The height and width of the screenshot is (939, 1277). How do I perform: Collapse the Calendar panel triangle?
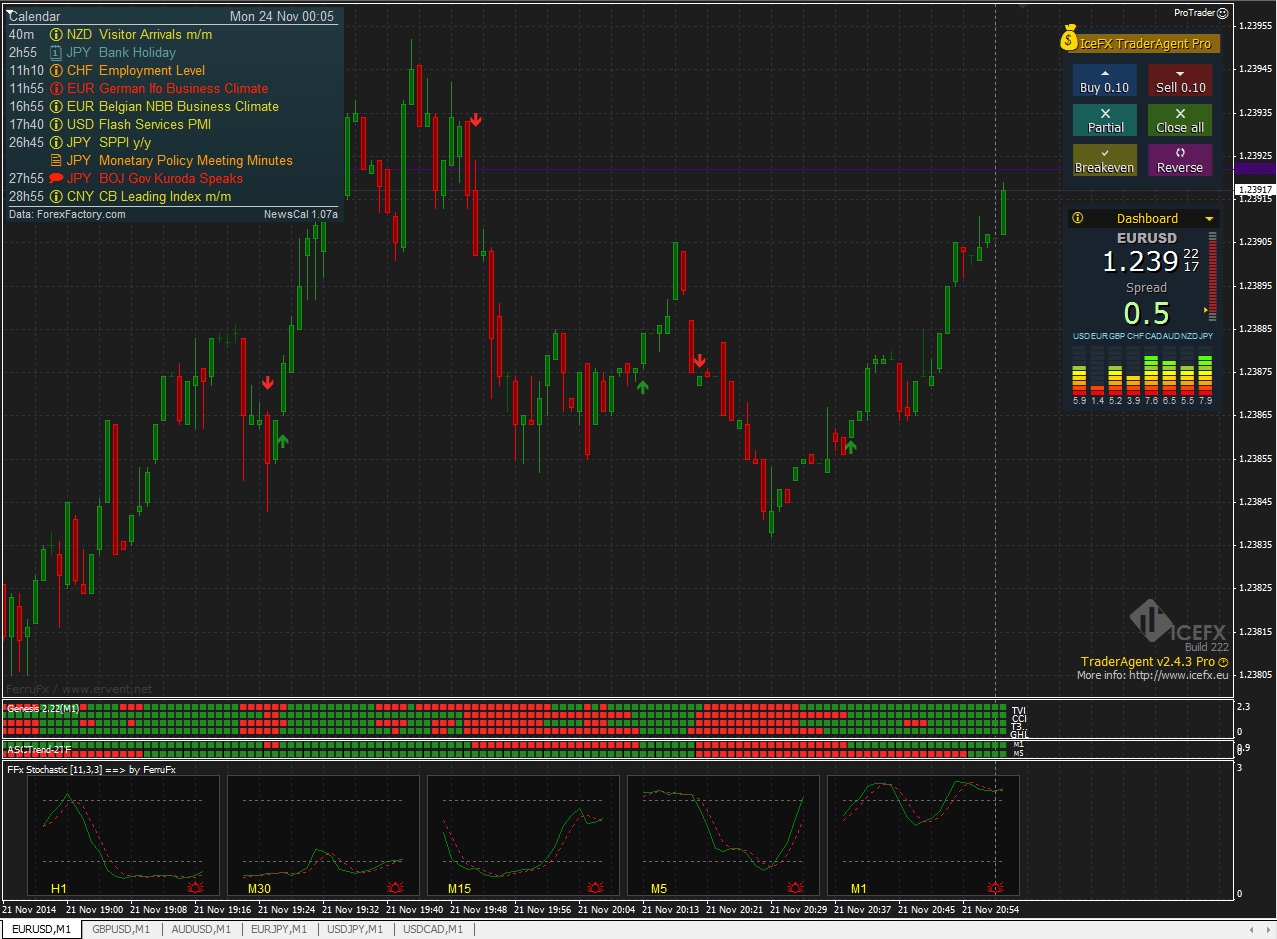(x=10, y=14)
